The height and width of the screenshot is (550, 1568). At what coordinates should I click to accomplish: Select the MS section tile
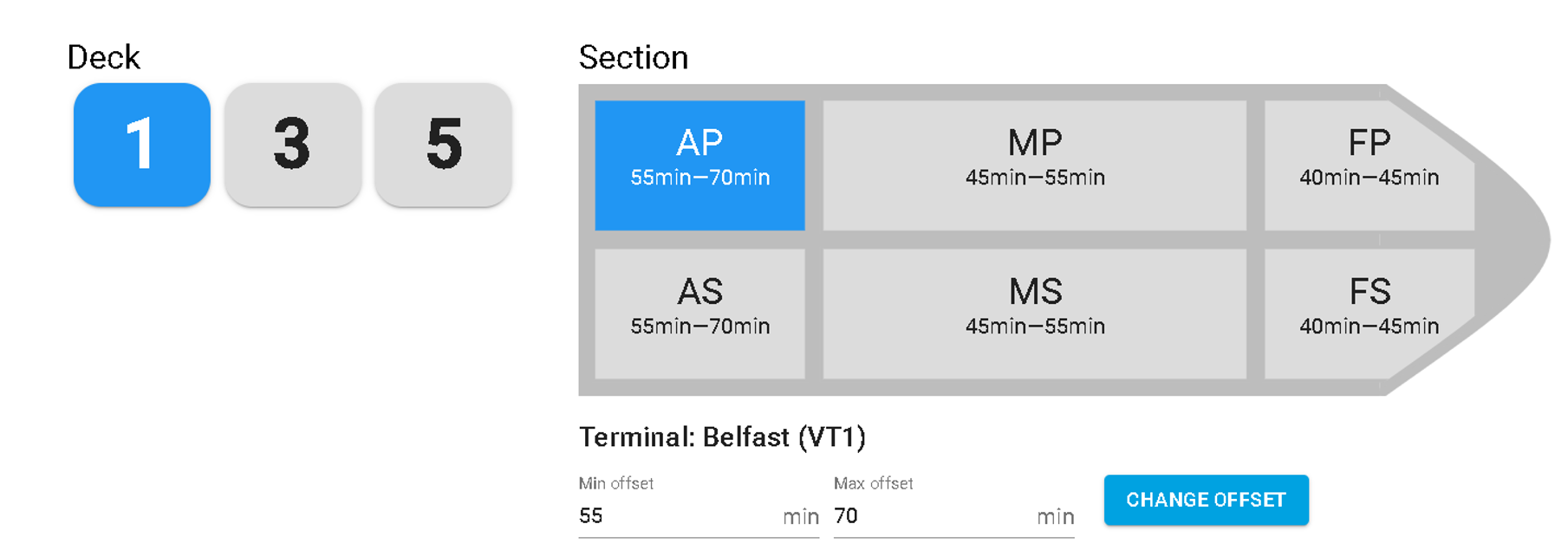pyautogui.click(x=1034, y=314)
